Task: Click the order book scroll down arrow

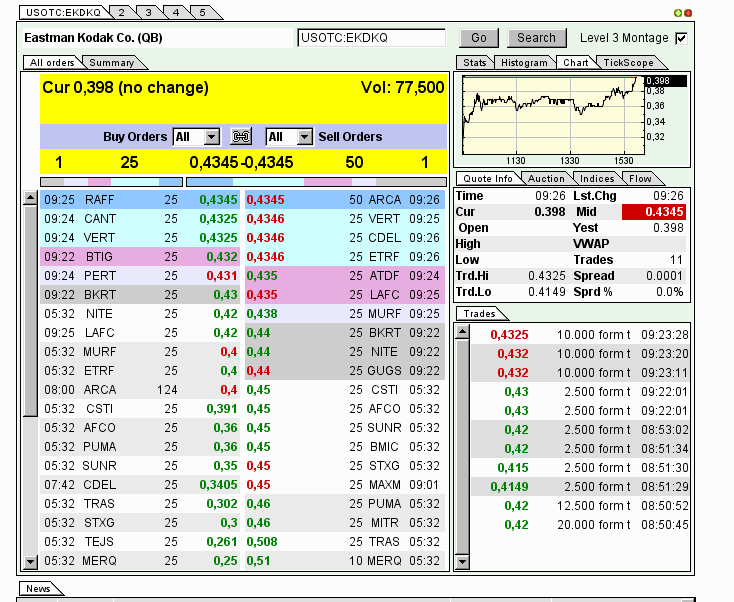Action: pos(30,562)
